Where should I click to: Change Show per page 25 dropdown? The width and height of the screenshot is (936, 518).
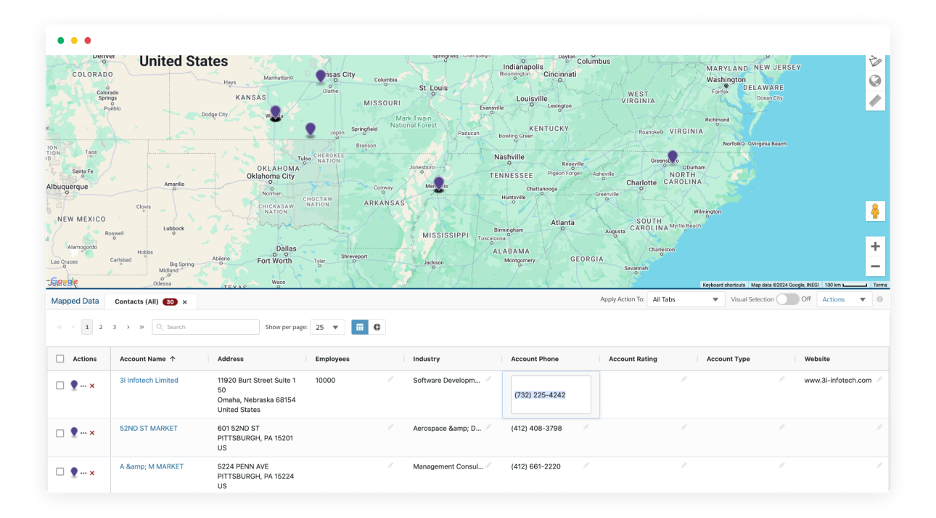327,327
